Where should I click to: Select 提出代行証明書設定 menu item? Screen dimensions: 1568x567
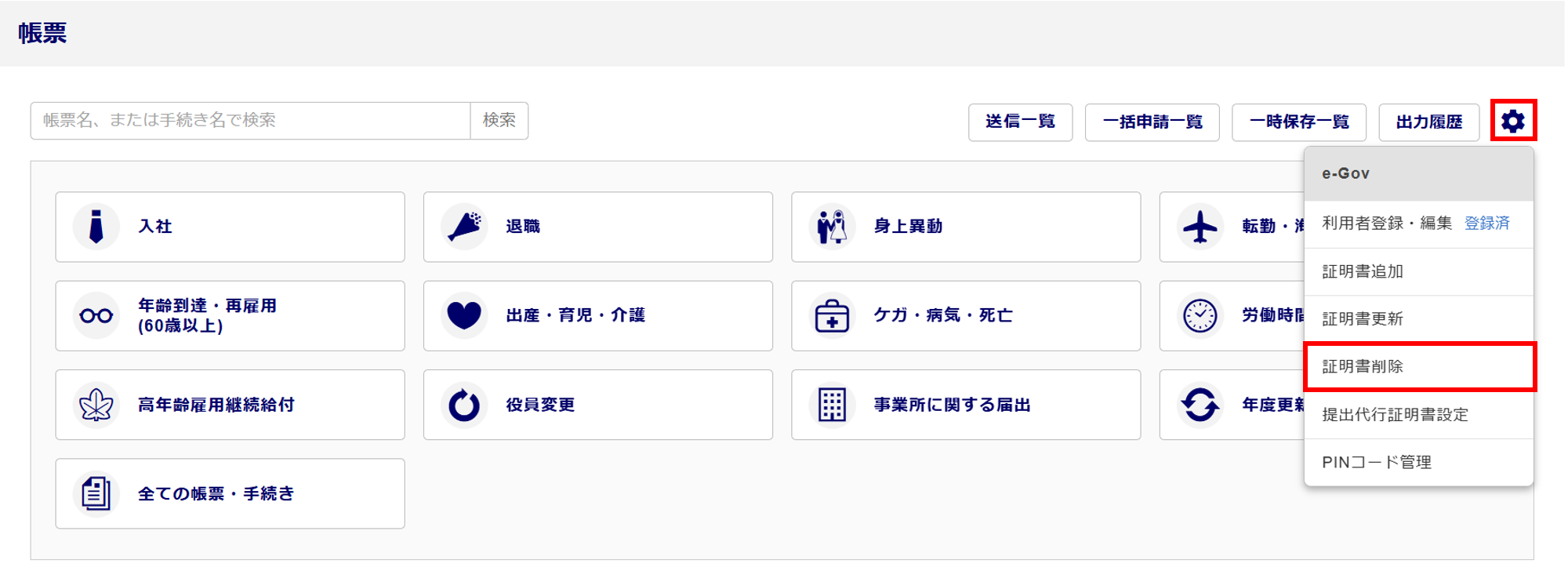click(1419, 414)
